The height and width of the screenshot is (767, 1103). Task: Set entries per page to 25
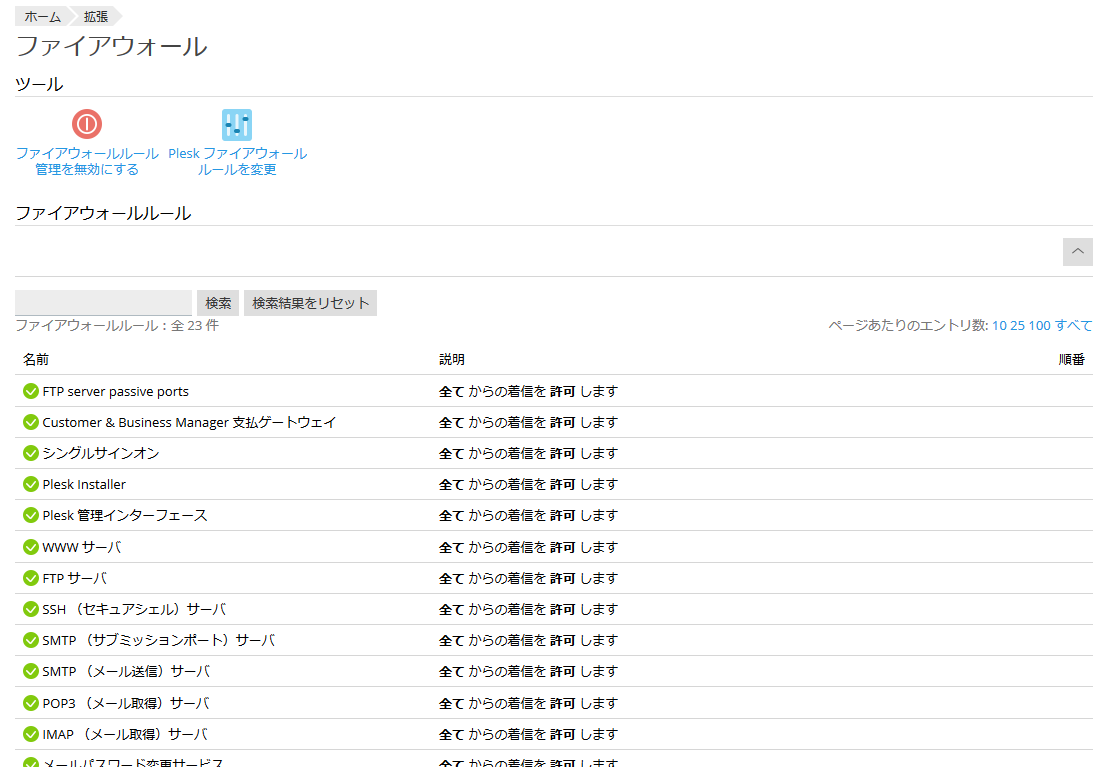point(1017,326)
